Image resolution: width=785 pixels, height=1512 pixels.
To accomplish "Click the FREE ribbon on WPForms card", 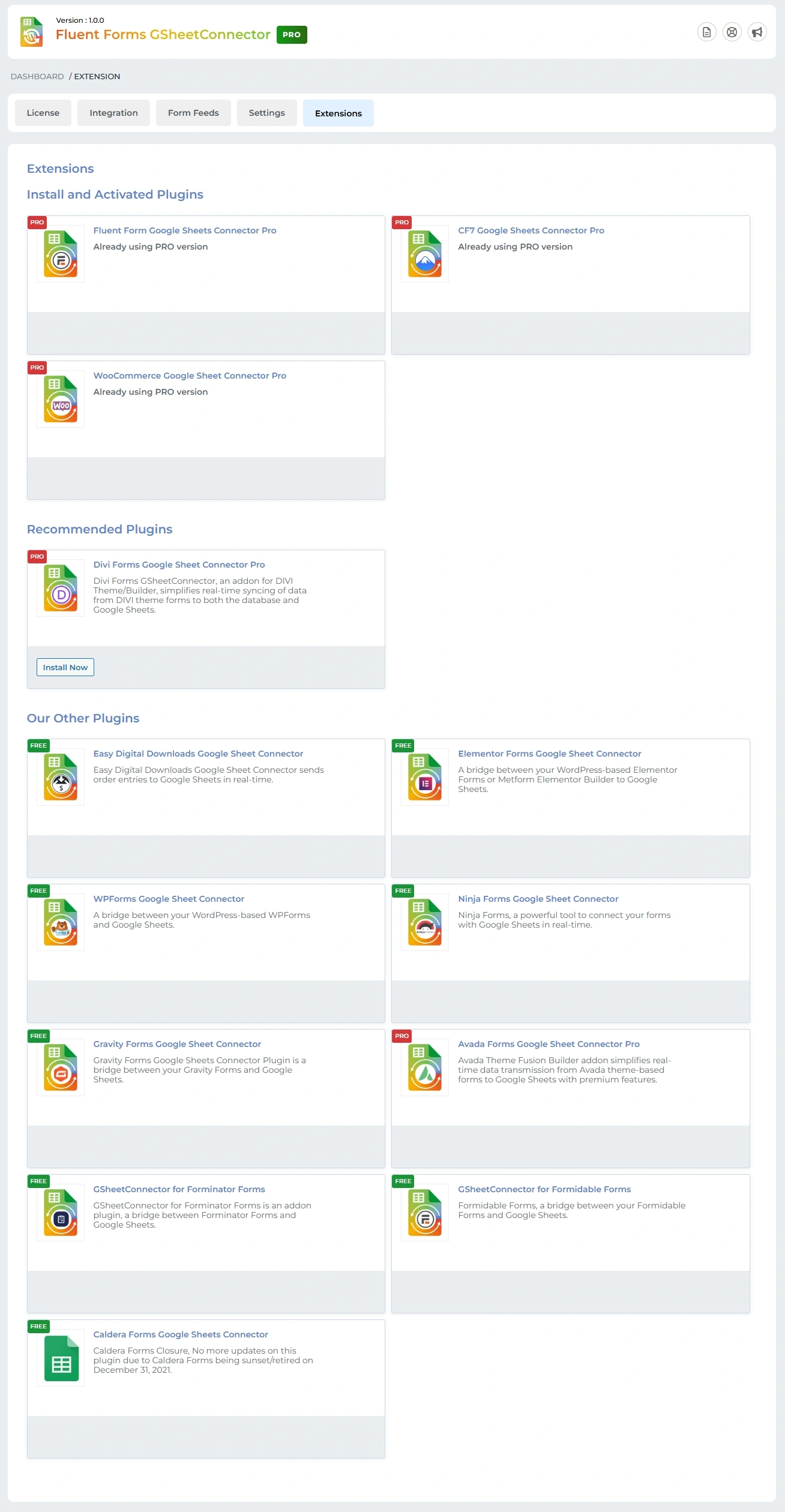I will pyautogui.click(x=38, y=890).
